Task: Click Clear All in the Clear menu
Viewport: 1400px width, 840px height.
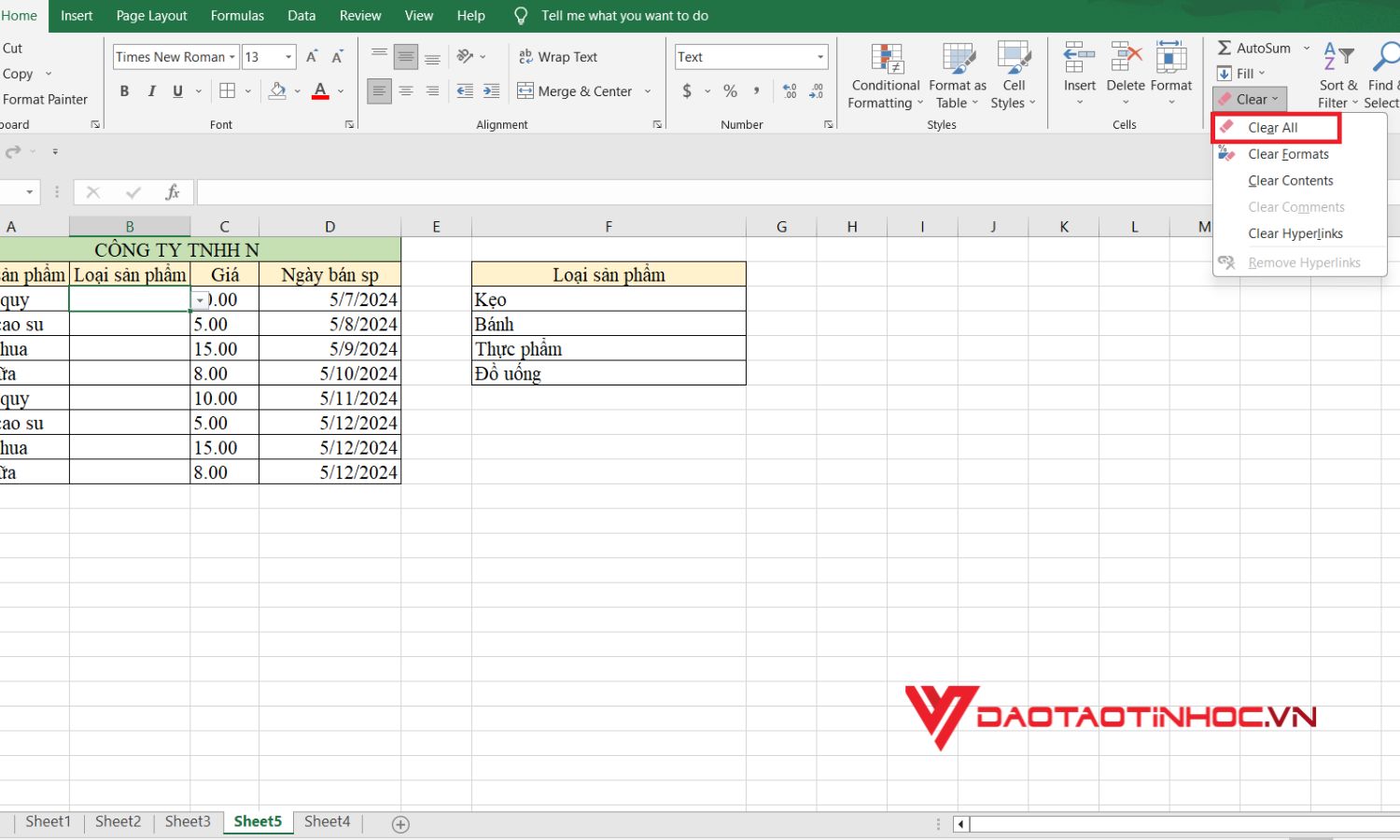Action: (x=1273, y=127)
